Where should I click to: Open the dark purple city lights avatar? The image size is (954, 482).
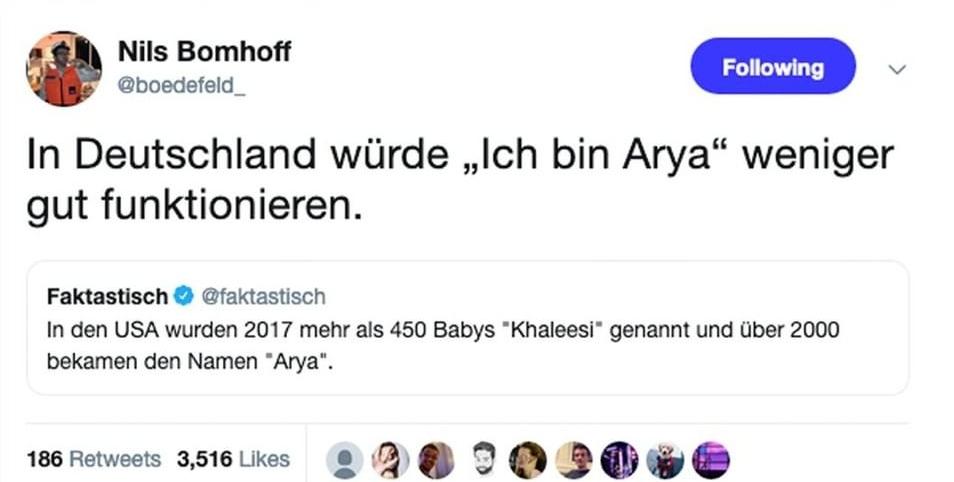pyautogui.click(x=619, y=460)
